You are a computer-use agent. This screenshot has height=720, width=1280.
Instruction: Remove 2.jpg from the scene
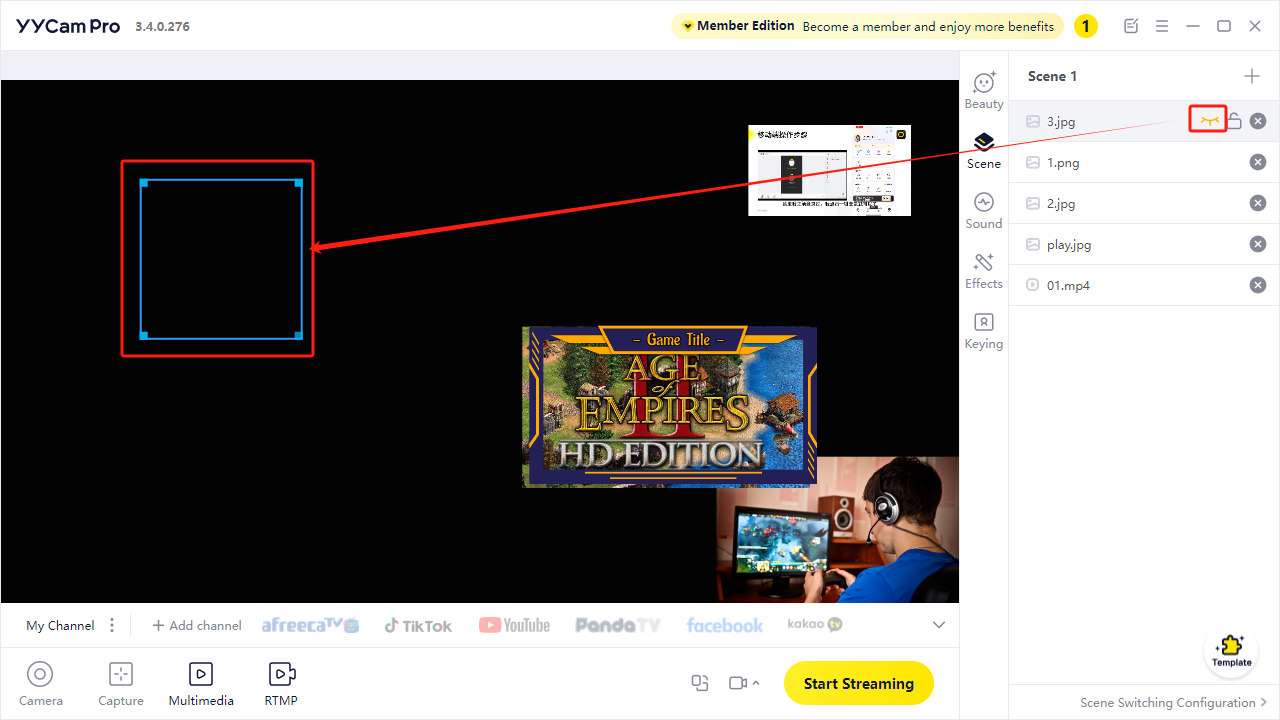1258,203
